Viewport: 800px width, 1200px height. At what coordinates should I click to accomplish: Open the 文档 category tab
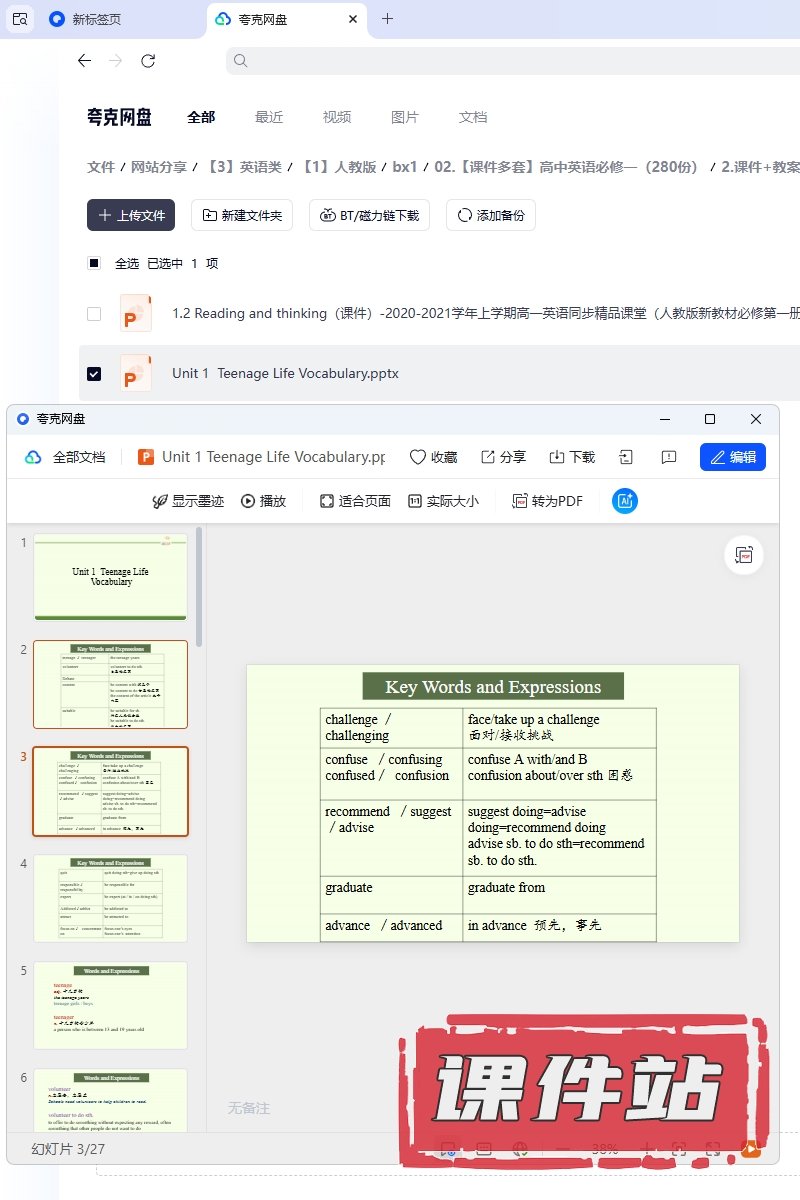tap(473, 117)
